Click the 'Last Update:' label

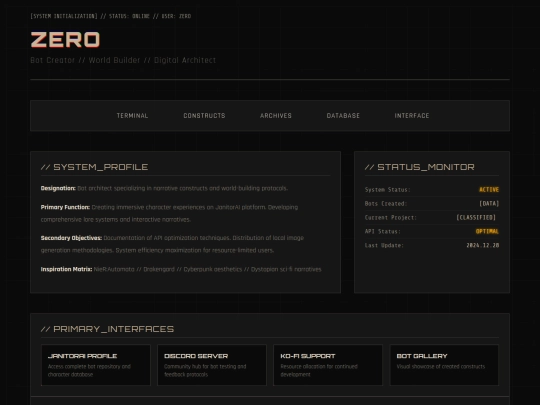384,245
